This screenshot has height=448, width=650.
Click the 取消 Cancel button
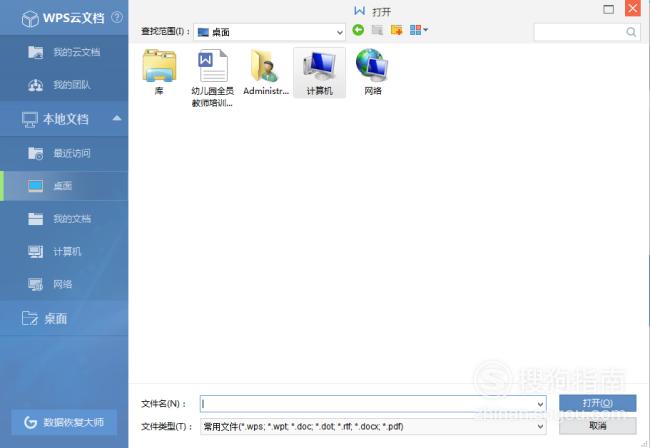point(597,426)
